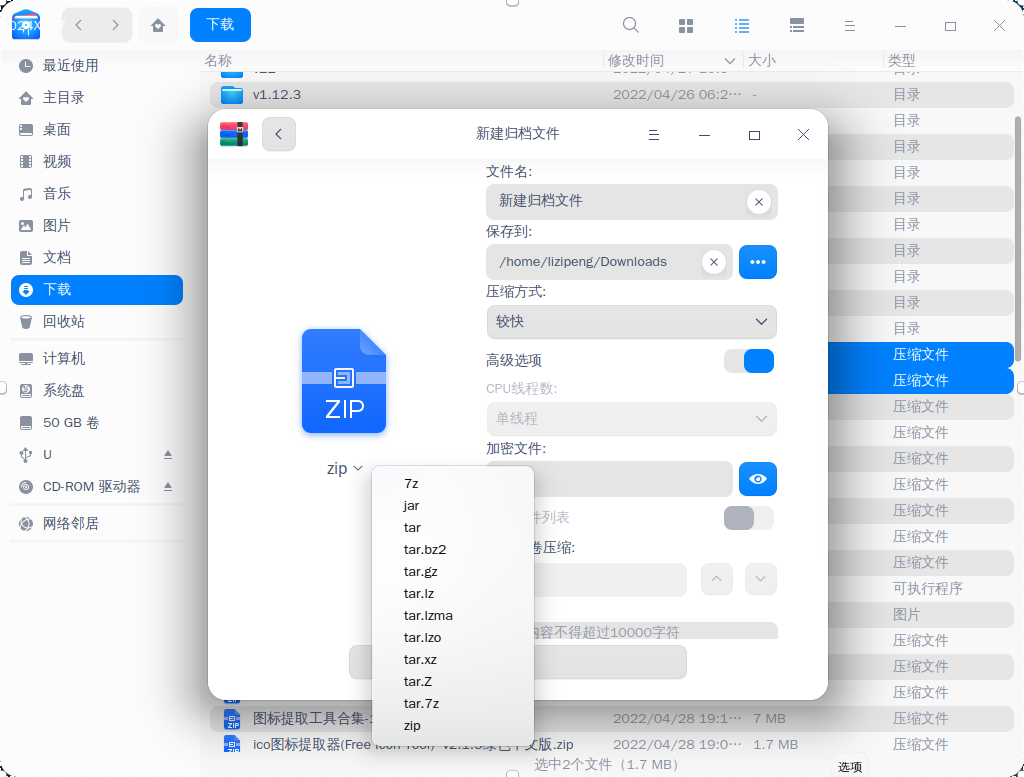1024x777 pixels.
Task: Click the home icon in the toolbar
Action: (158, 25)
